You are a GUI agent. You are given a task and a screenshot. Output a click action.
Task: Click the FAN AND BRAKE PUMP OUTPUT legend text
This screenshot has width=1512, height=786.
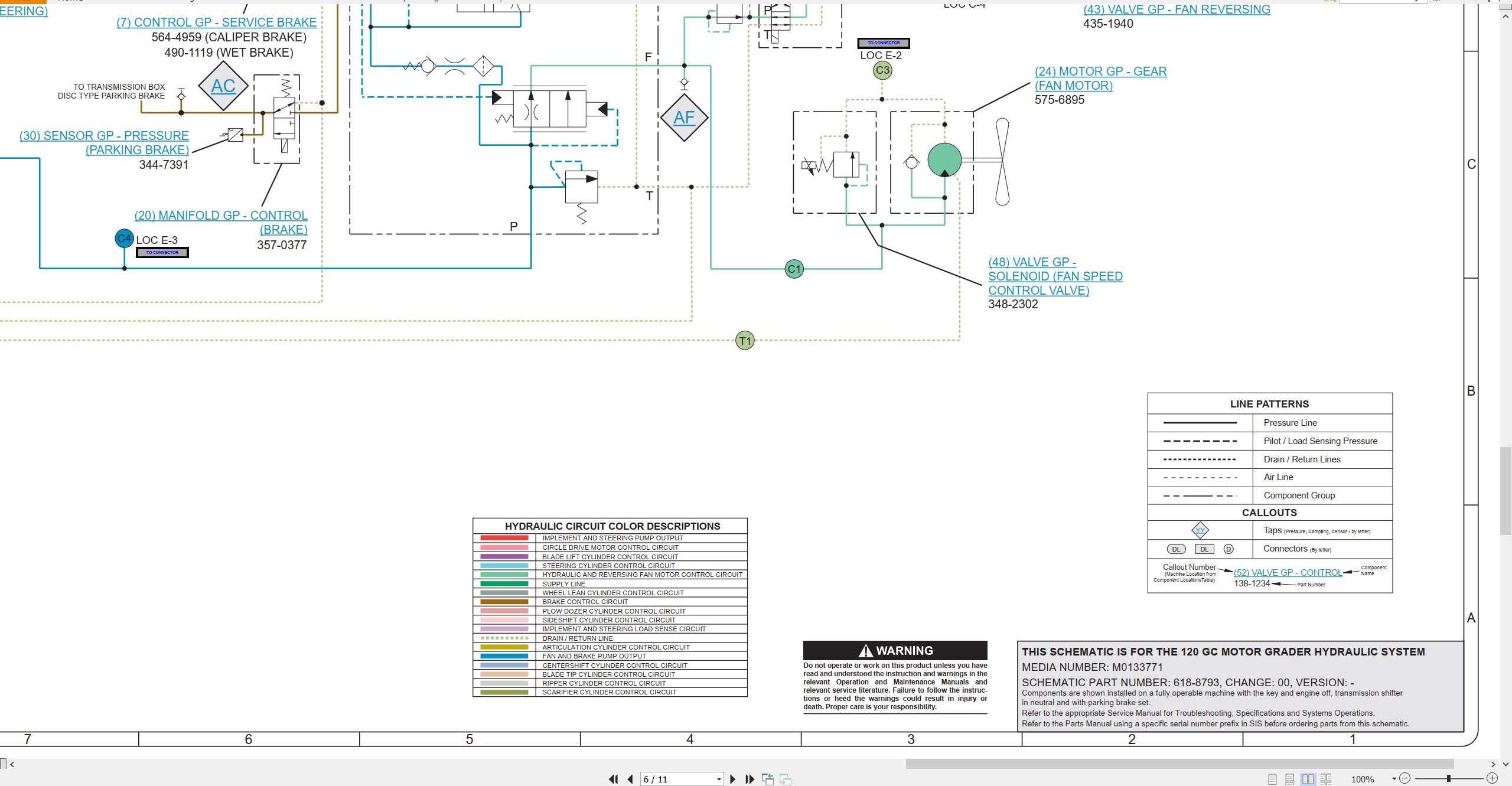point(594,656)
